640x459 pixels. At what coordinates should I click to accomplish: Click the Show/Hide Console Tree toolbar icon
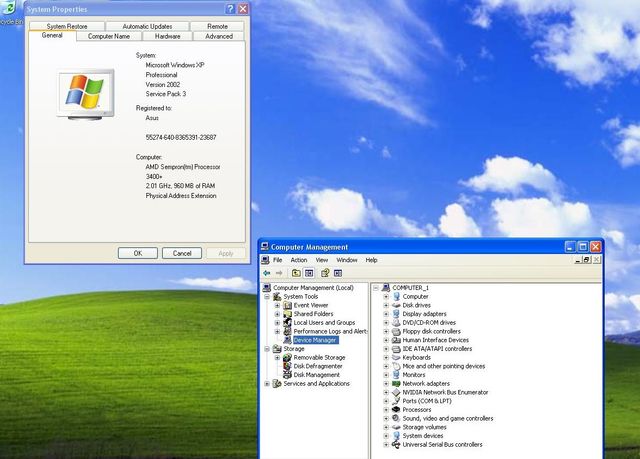[309, 273]
